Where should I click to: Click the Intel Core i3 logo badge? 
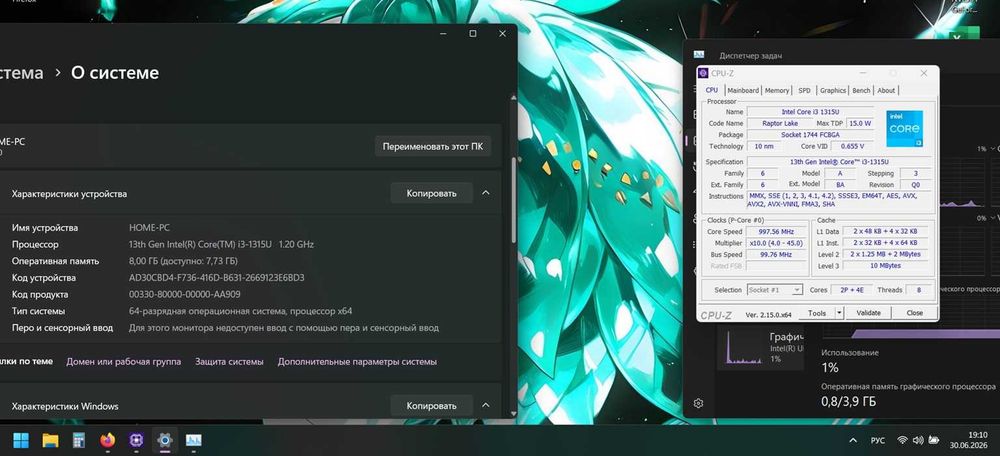[x=904, y=129]
